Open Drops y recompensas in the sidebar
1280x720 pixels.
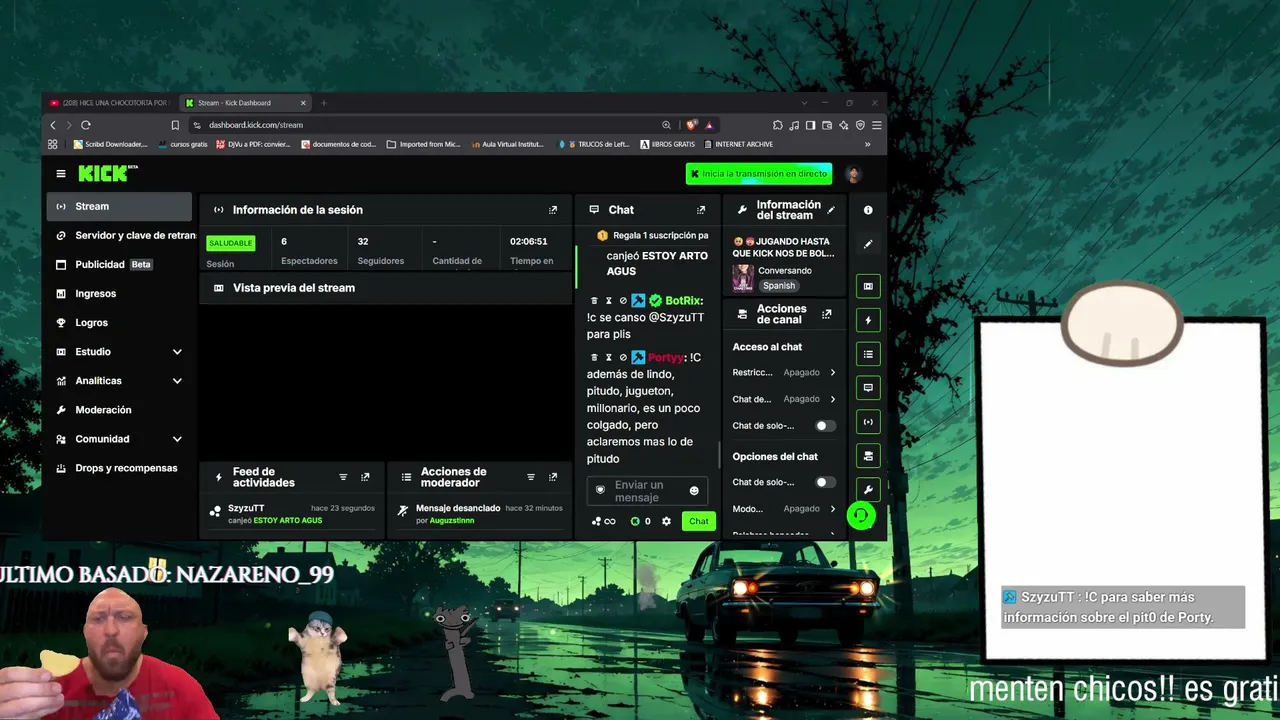pos(118,468)
